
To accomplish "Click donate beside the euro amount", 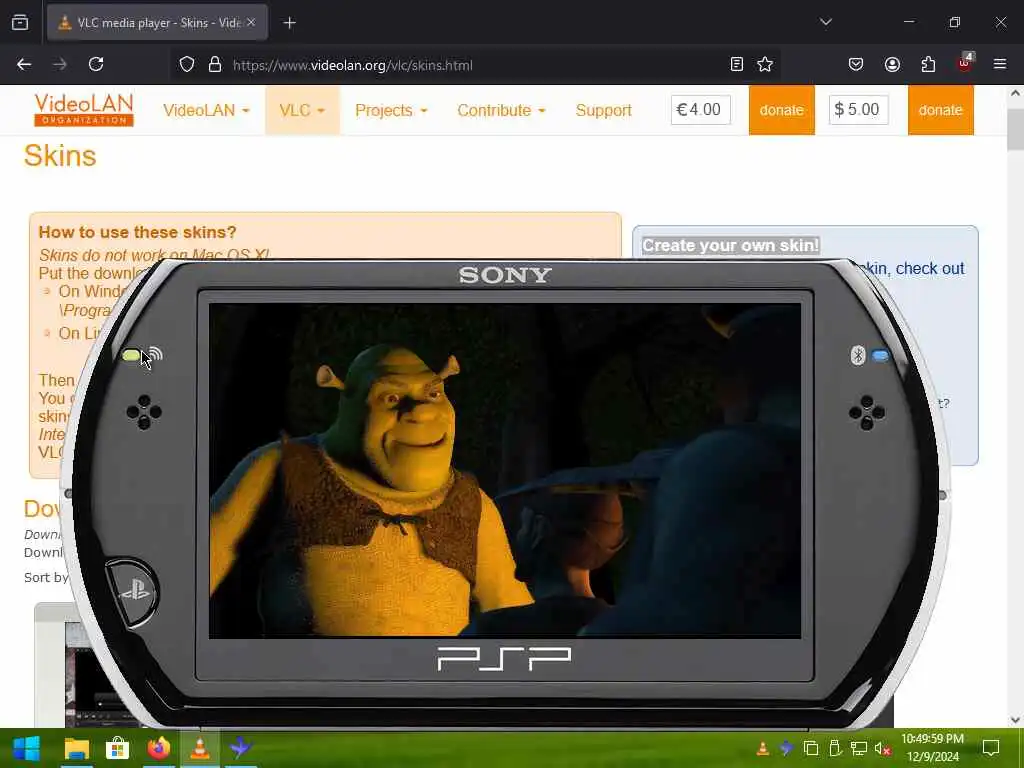I will [x=782, y=110].
